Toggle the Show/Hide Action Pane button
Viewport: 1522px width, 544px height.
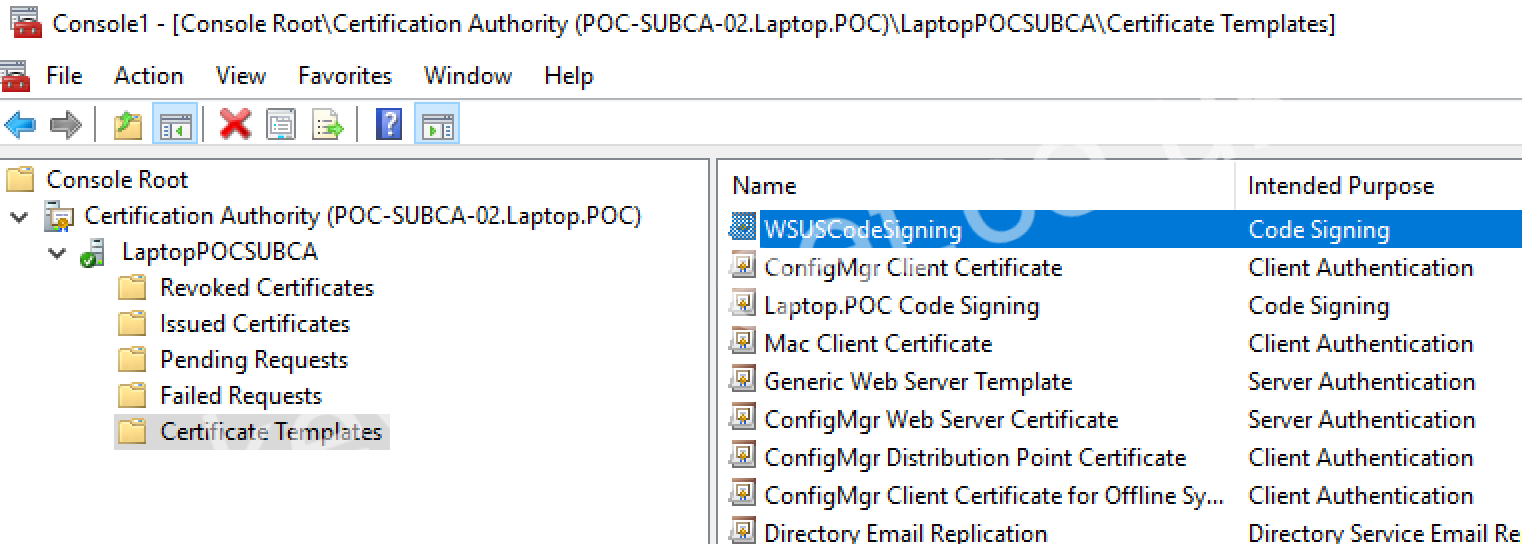[x=437, y=125]
